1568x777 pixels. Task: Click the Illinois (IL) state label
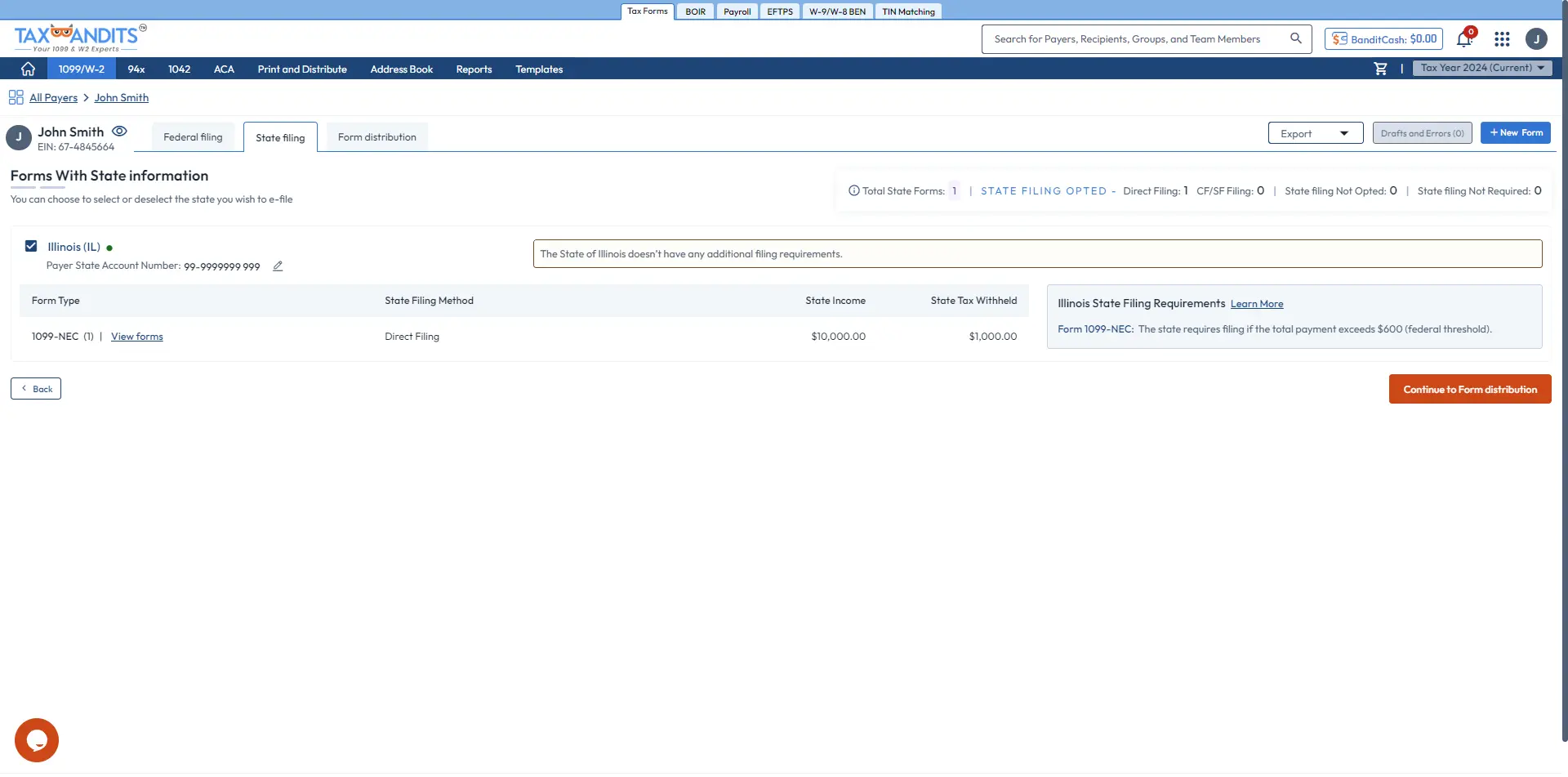pos(73,247)
